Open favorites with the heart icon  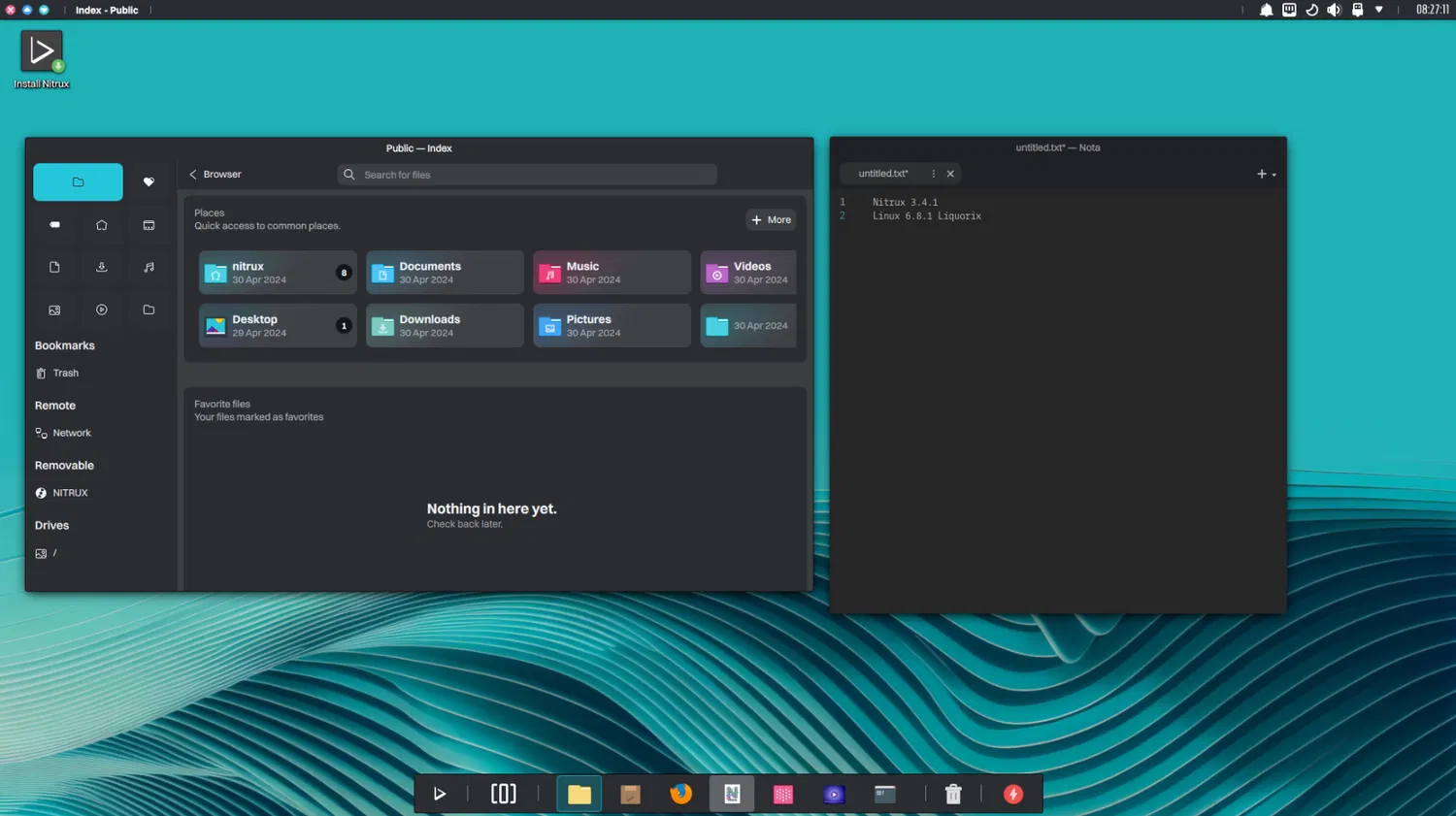[149, 181]
